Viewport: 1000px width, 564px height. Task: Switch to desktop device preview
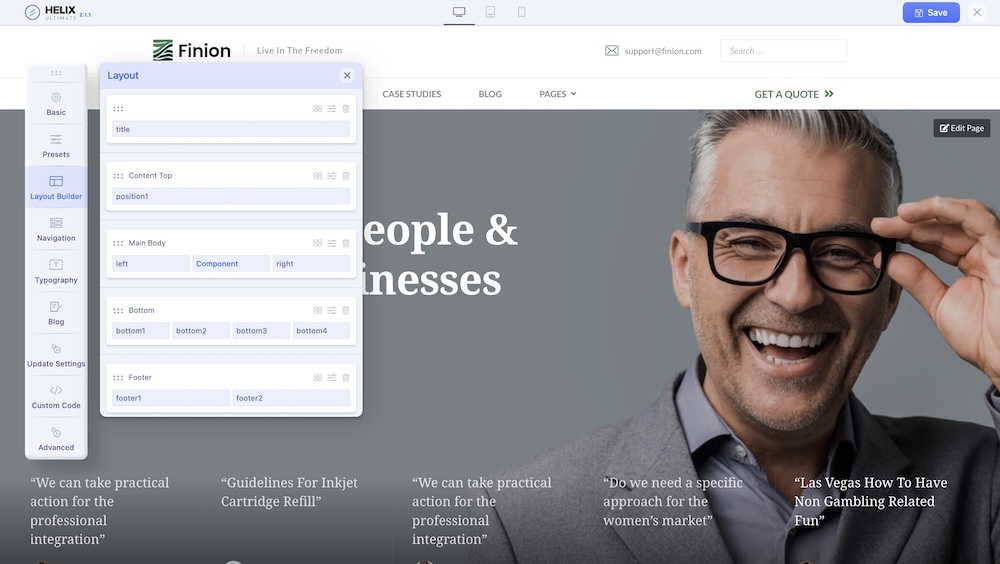[x=459, y=12]
